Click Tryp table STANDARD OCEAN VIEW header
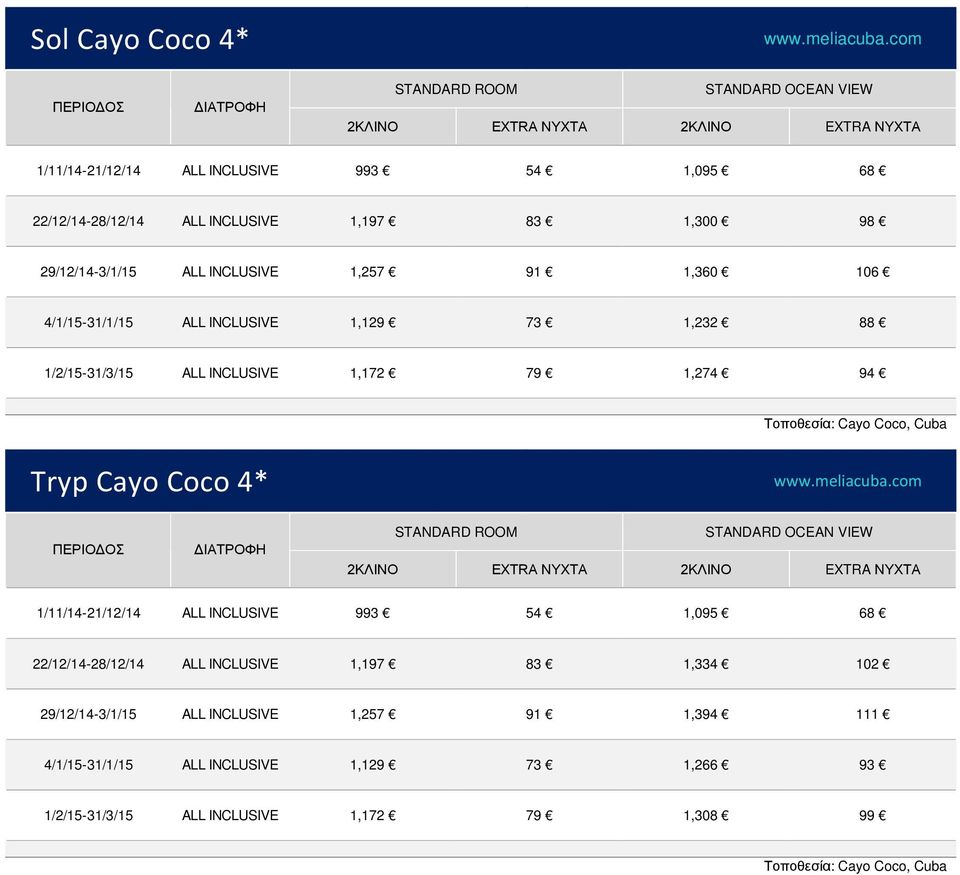The width and height of the screenshot is (960, 875). tap(789, 532)
